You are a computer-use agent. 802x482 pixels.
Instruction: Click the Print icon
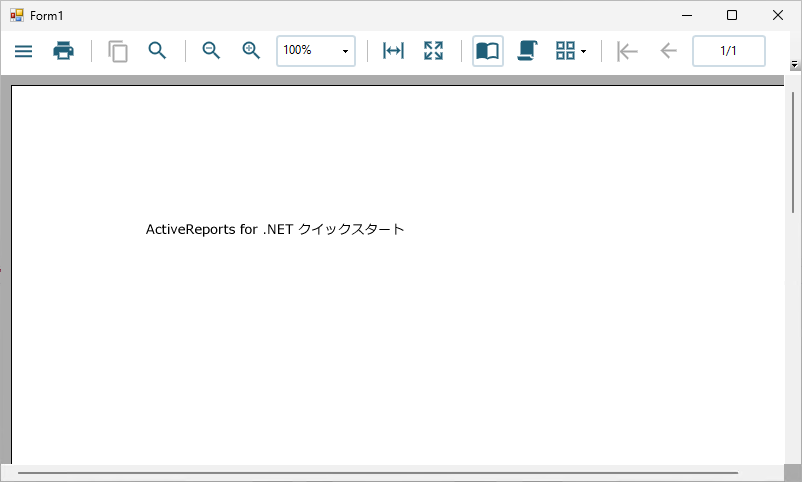click(63, 51)
